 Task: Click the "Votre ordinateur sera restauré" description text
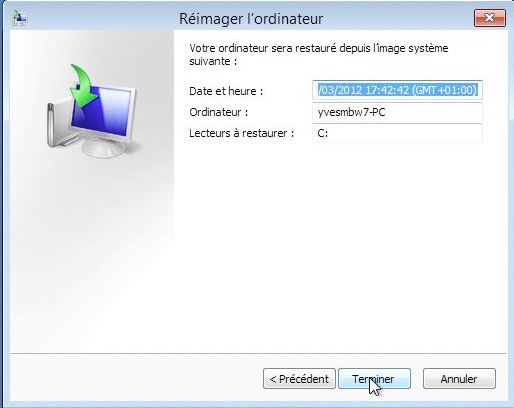point(319,55)
